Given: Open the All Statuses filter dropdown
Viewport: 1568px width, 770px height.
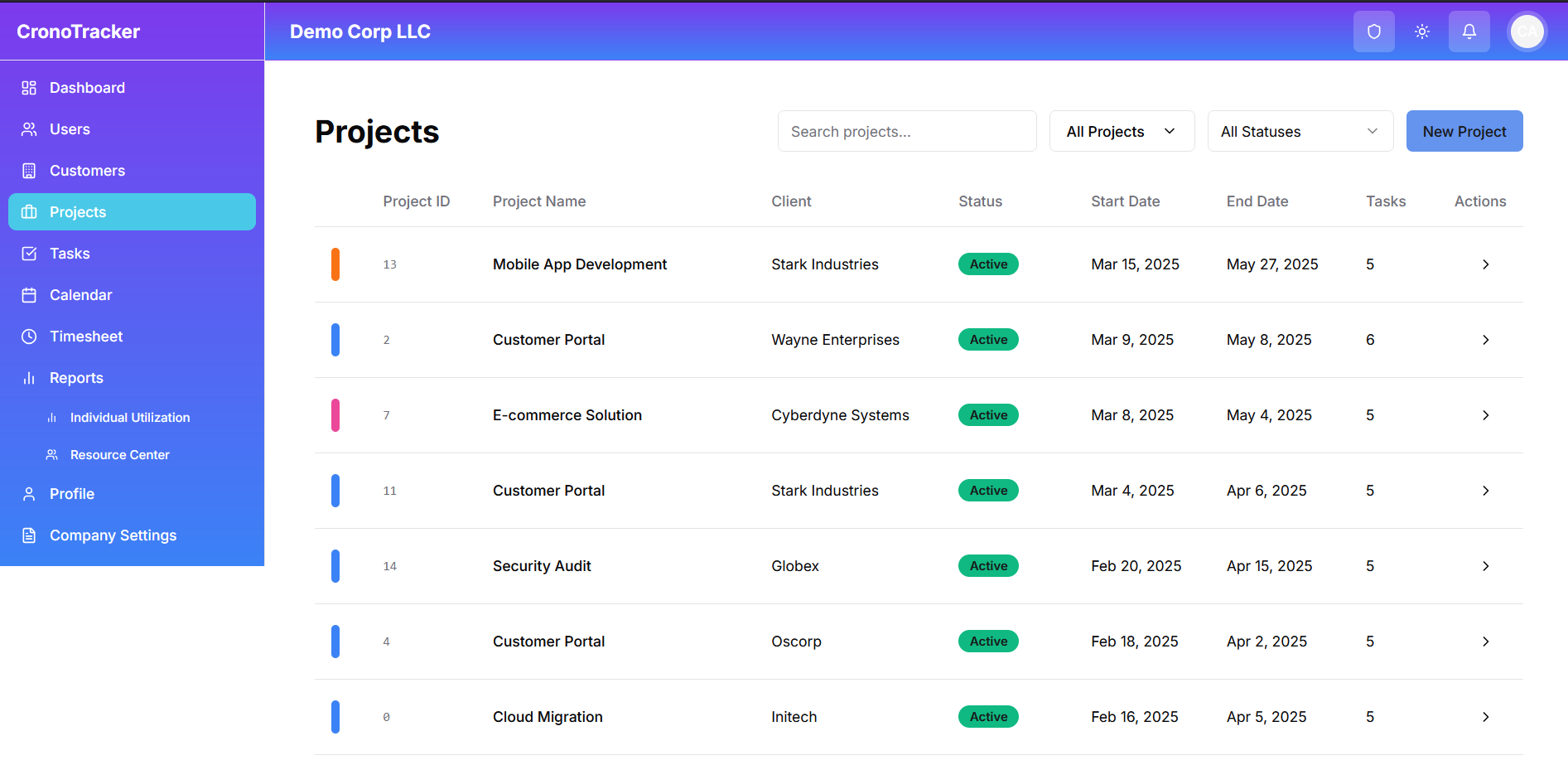Looking at the screenshot, I should (x=1300, y=131).
